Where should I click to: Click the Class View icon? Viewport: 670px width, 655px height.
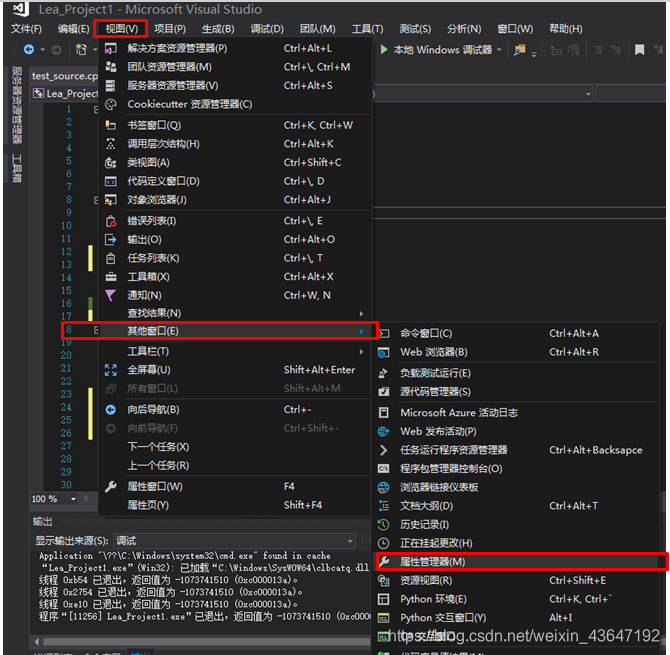(x=111, y=163)
